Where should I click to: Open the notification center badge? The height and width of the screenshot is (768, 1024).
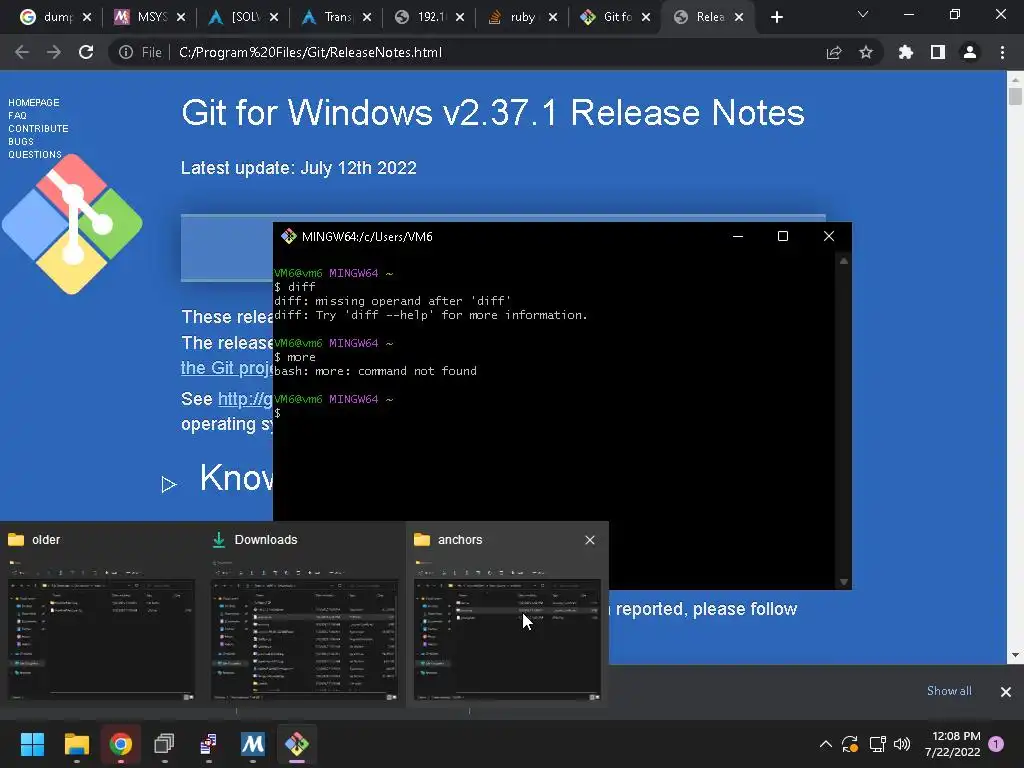(996, 744)
